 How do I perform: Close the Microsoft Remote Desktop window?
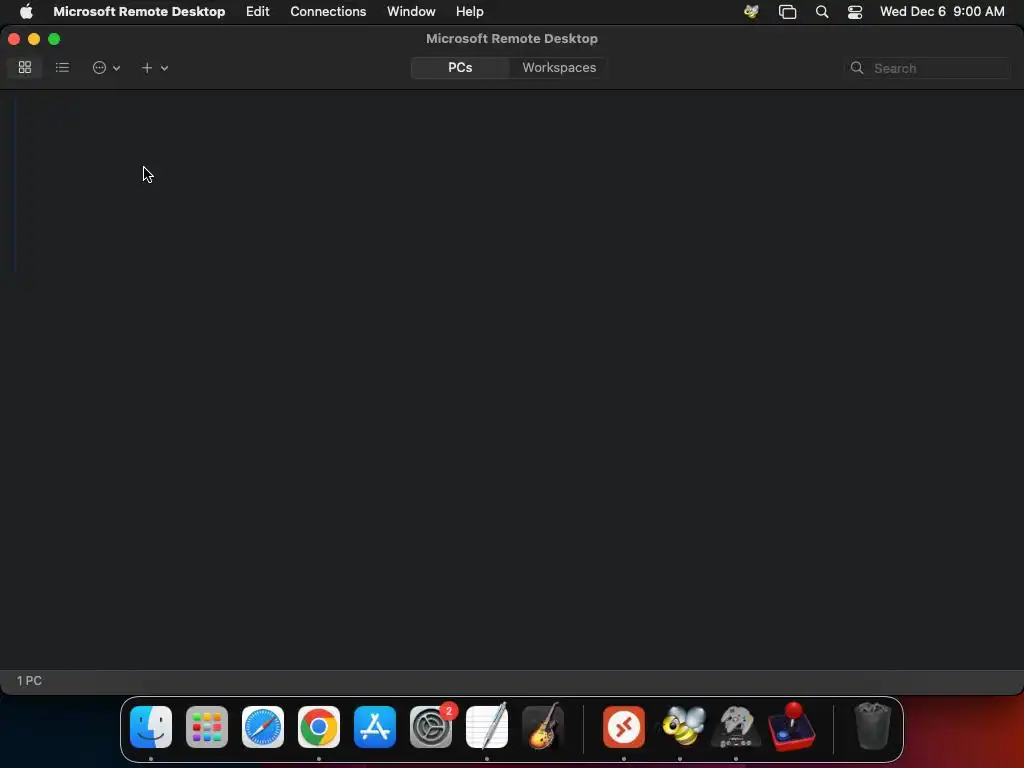(x=14, y=39)
